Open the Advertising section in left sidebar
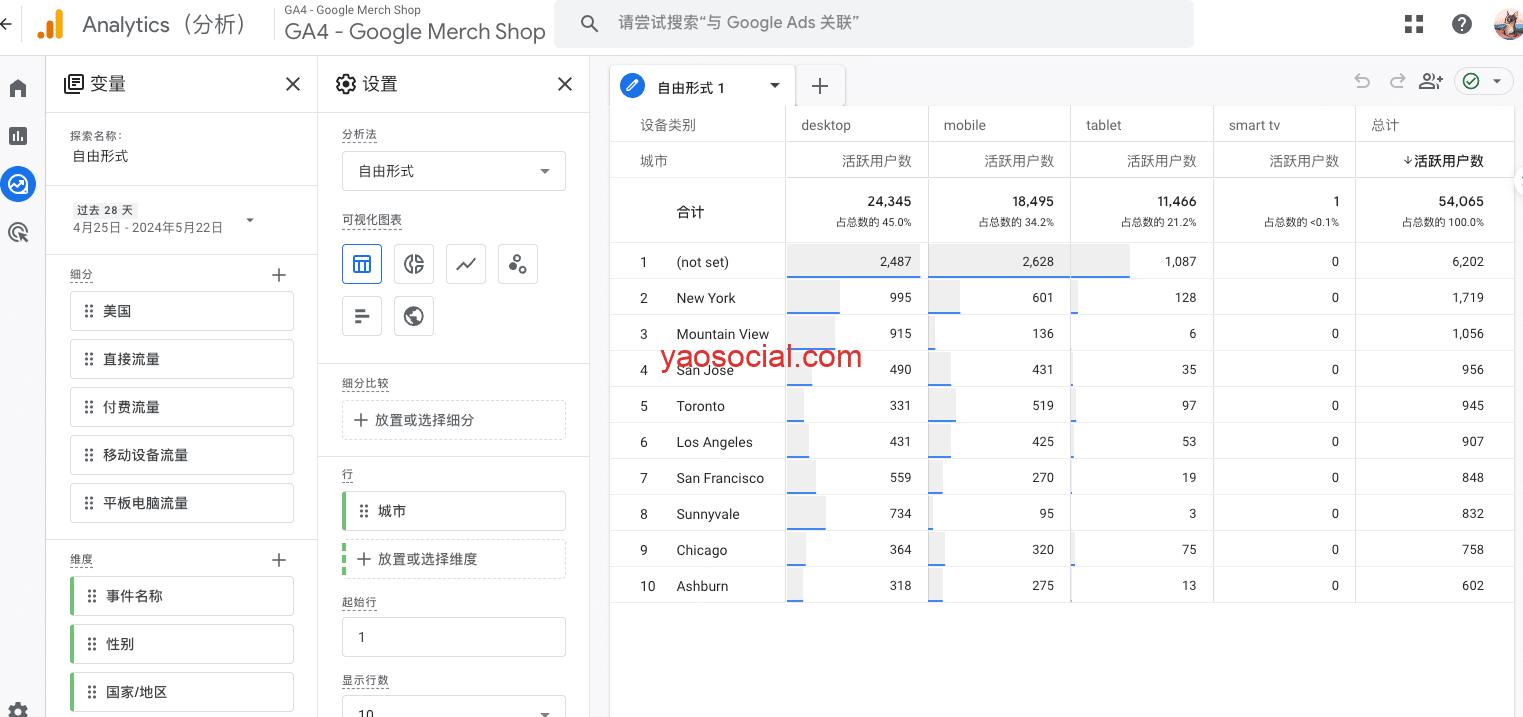The height and width of the screenshot is (717, 1523). (18, 232)
